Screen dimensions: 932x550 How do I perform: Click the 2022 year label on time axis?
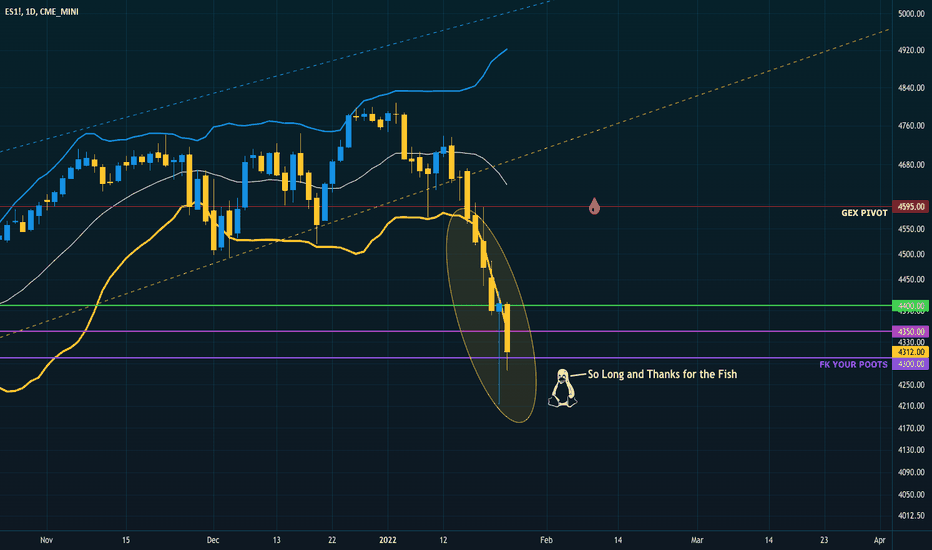click(x=388, y=540)
